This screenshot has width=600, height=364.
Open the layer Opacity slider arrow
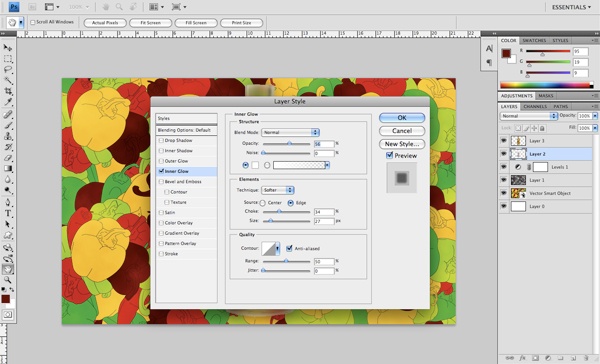click(x=595, y=116)
